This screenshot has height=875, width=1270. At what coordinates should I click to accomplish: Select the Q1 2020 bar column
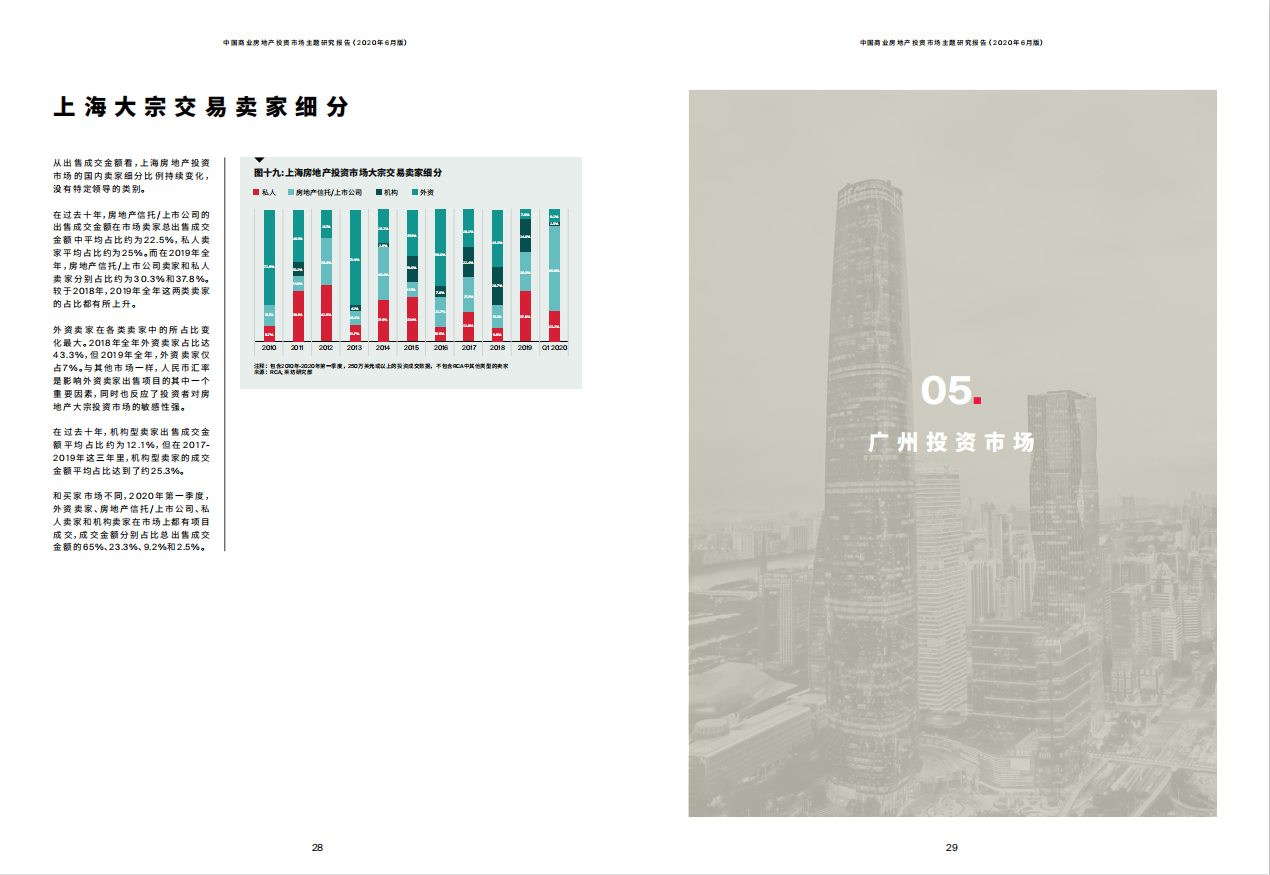coord(554,275)
